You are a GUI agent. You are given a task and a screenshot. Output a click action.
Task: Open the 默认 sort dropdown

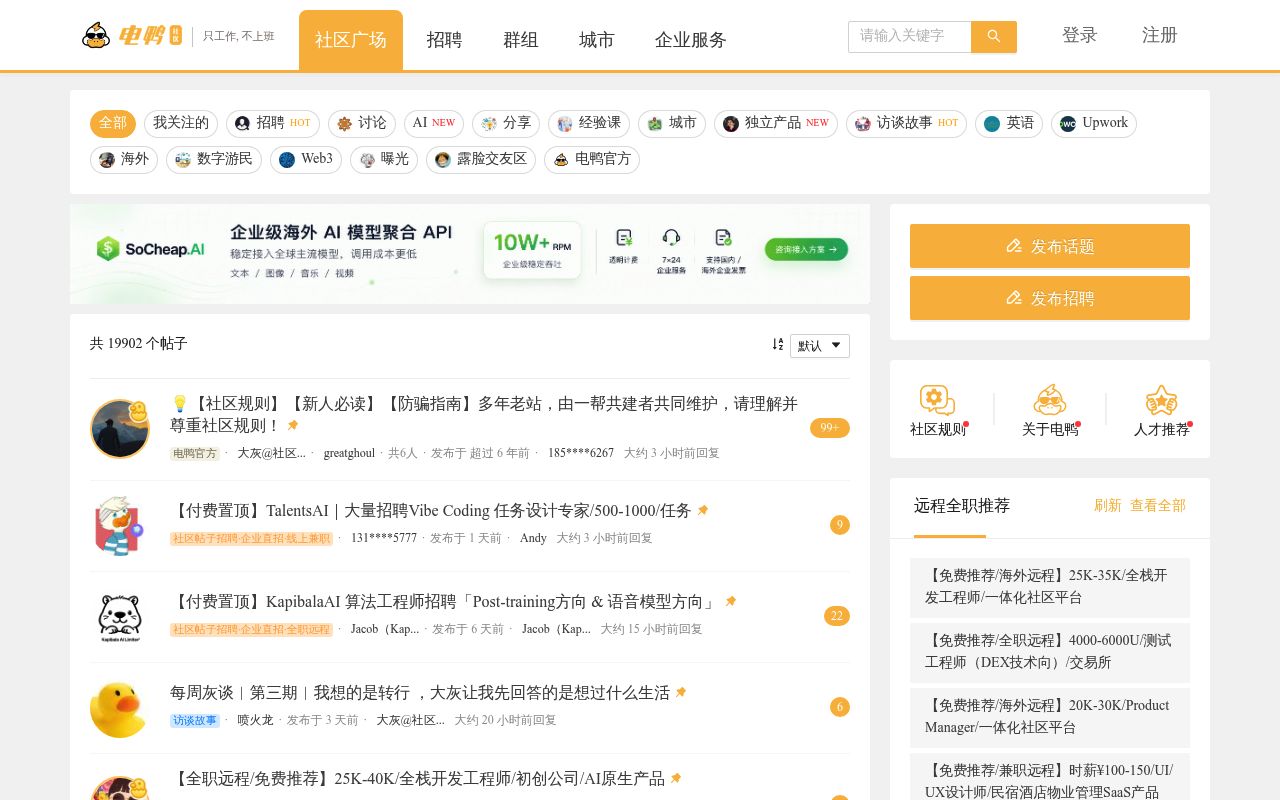tap(820, 346)
